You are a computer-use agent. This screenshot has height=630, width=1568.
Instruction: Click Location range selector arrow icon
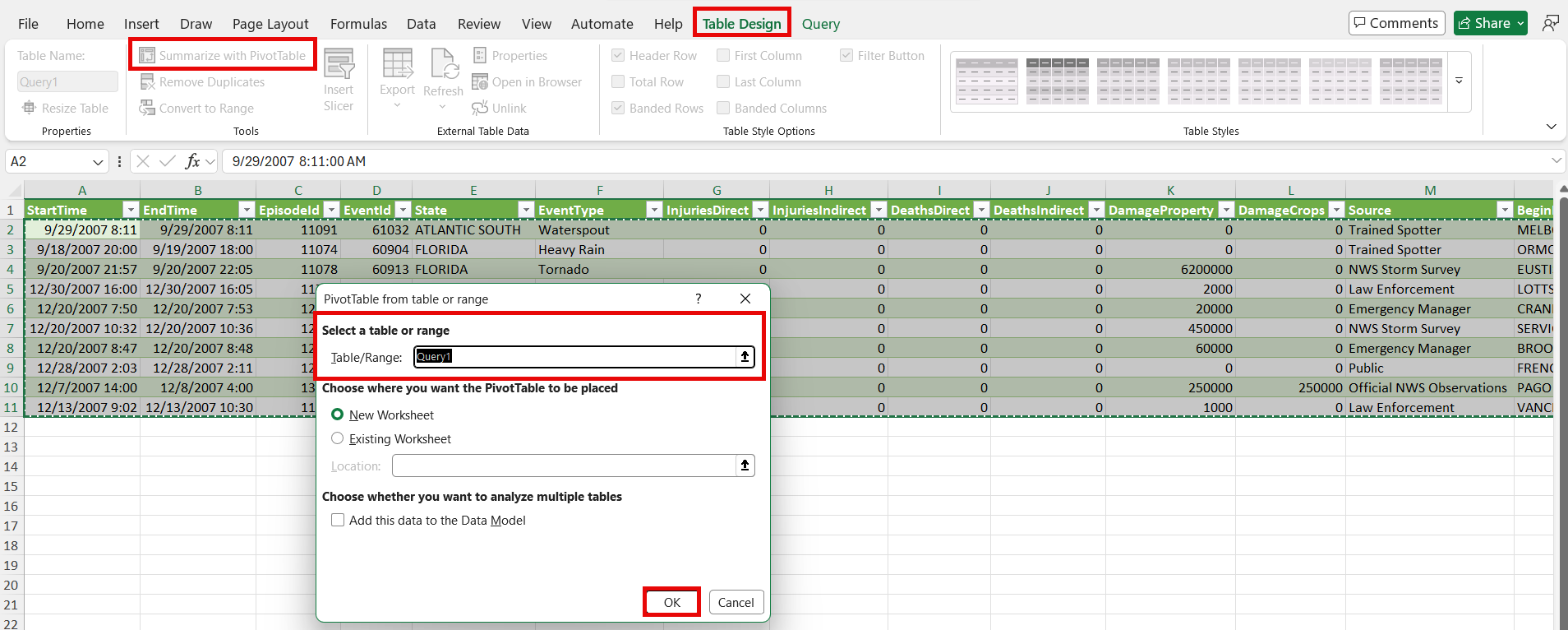click(x=745, y=466)
